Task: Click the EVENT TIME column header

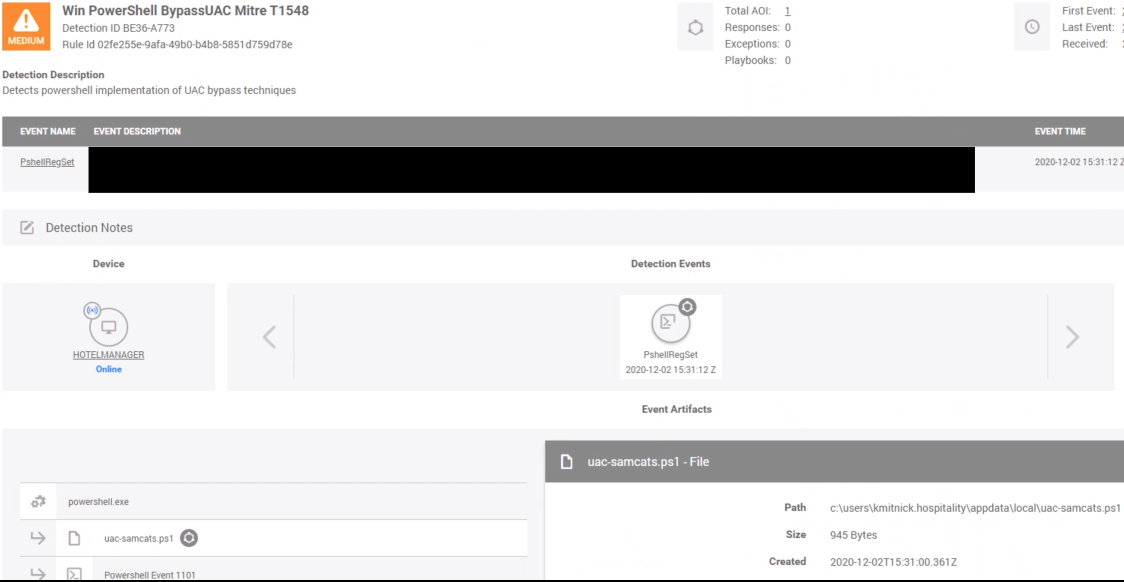Action: tap(1060, 132)
